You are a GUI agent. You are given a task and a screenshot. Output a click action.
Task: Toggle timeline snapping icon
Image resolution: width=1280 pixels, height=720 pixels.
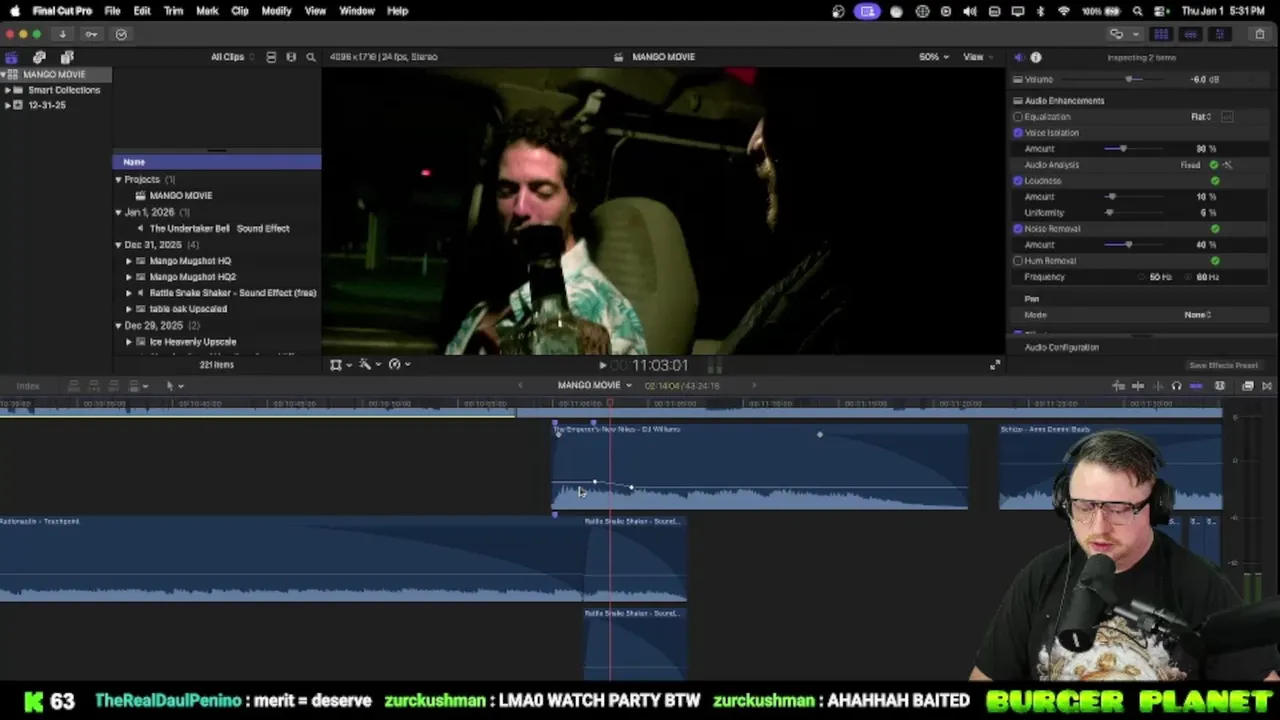[x=1196, y=386]
